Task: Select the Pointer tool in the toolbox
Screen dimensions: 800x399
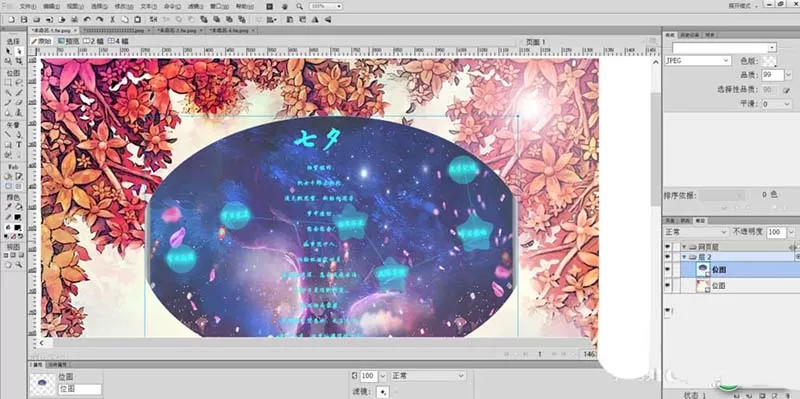Action: coord(9,51)
